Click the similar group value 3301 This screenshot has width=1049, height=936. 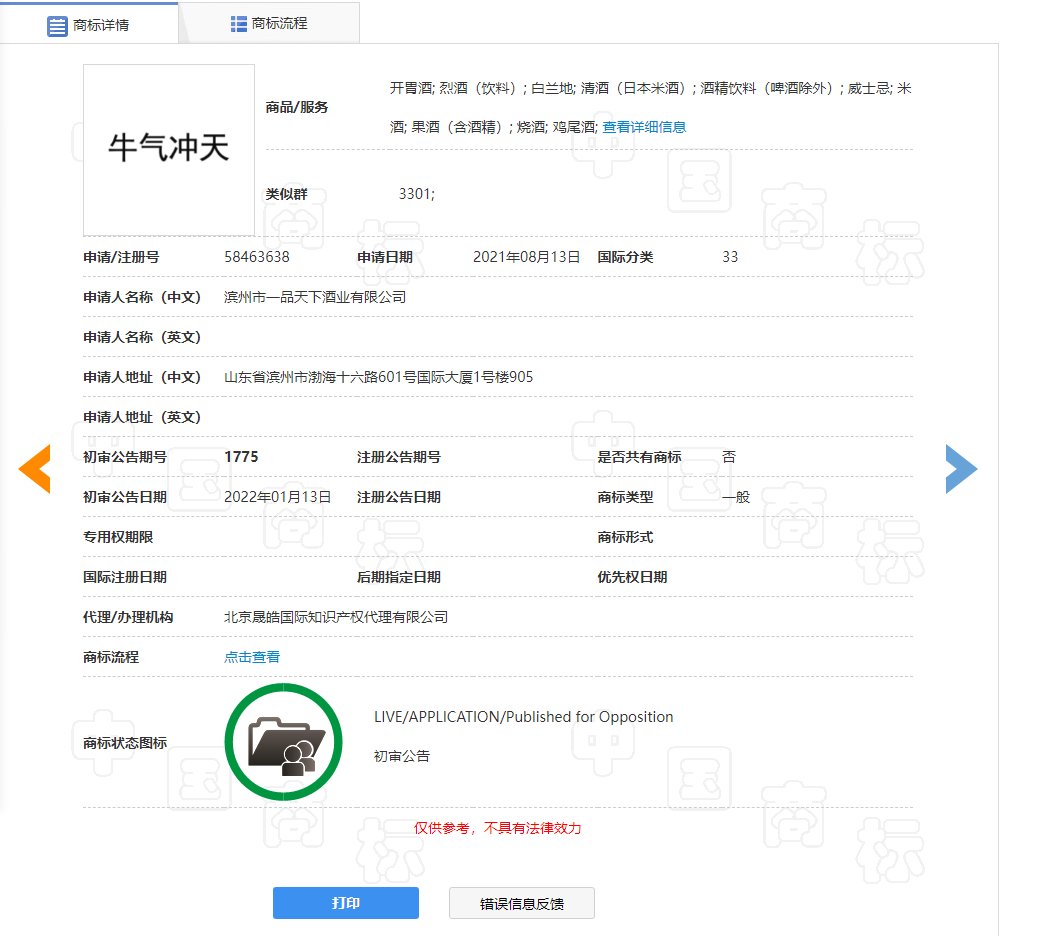[x=416, y=194]
